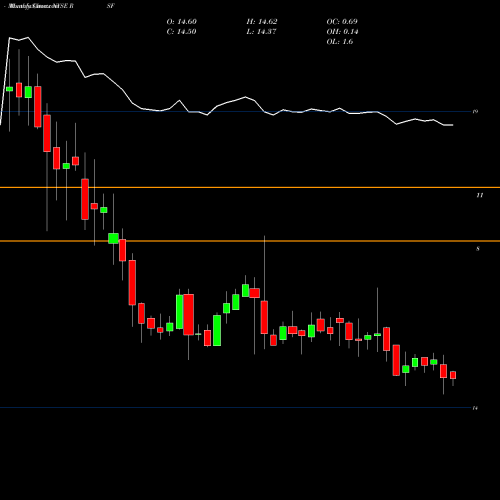Click the 'OH: 0.14' reading

click(x=342, y=32)
